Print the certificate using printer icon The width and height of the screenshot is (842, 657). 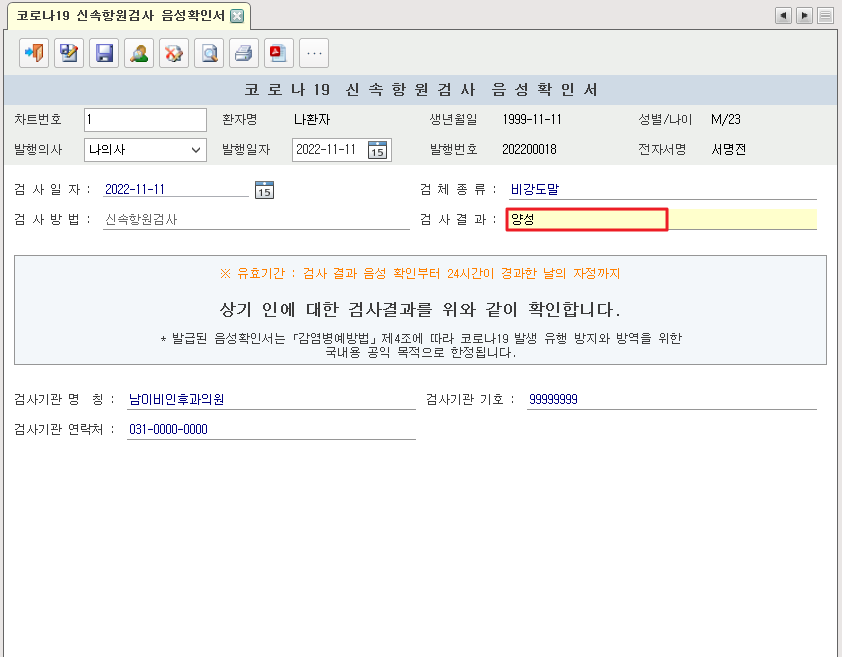[244, 53]
